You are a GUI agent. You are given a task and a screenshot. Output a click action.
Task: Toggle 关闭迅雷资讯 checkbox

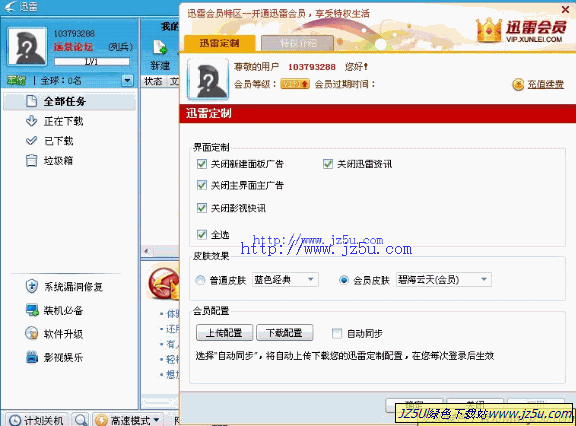pos(328,164)
